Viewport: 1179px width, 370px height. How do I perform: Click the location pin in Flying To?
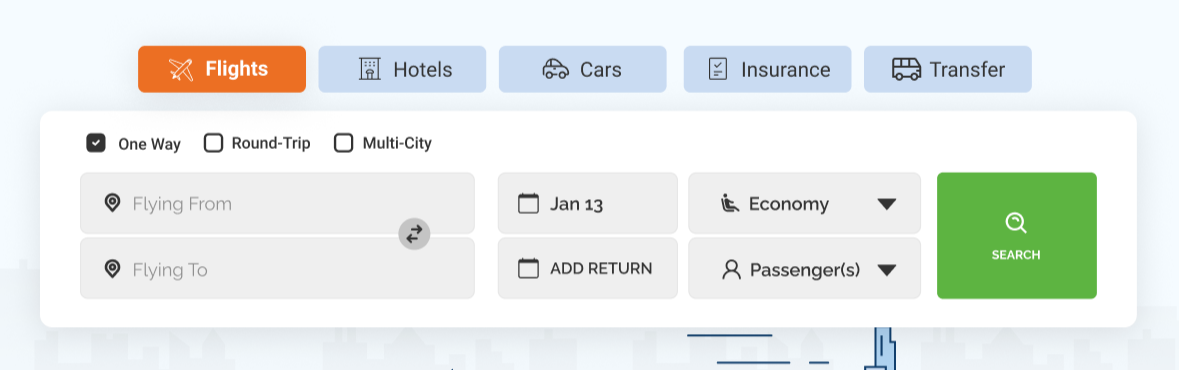click(x=112, y=268)
